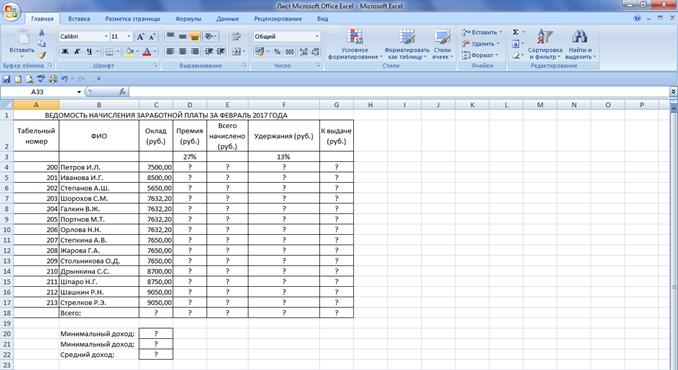Align cell content to the middle
Viewport: 678px width, 370px height.
[x=182, y=36]
